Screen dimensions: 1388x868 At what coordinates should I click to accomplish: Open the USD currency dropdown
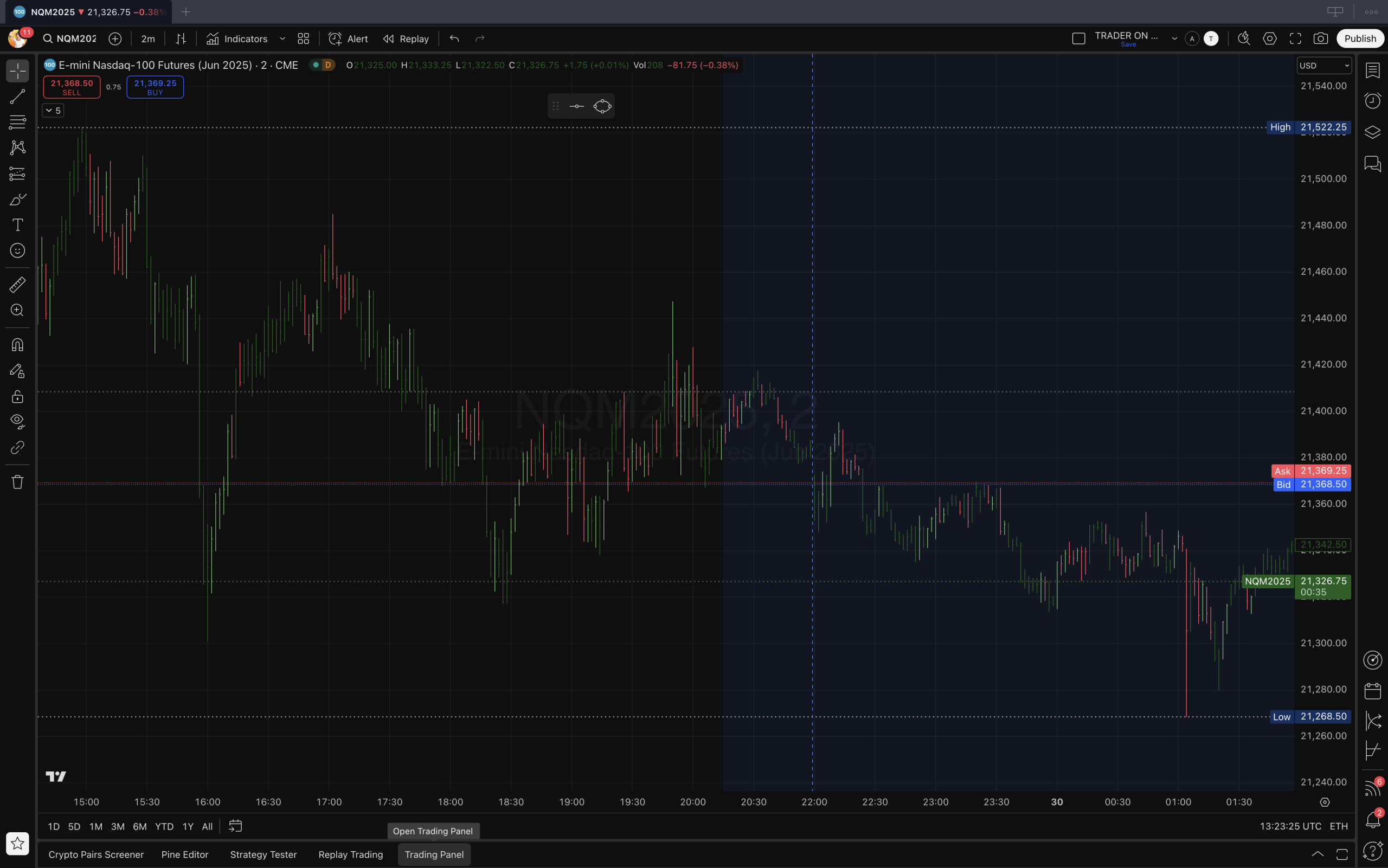click(x=1323, y=66)
